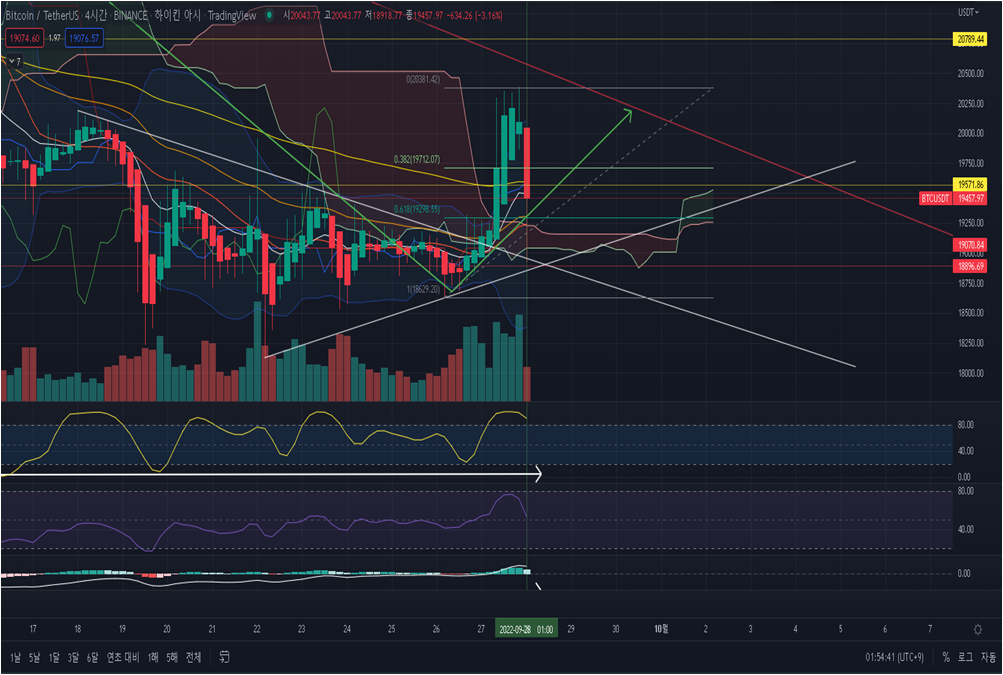Screen dimensions: 1003x675
Task: Select the 3달 time range
Action: (74, 657)
